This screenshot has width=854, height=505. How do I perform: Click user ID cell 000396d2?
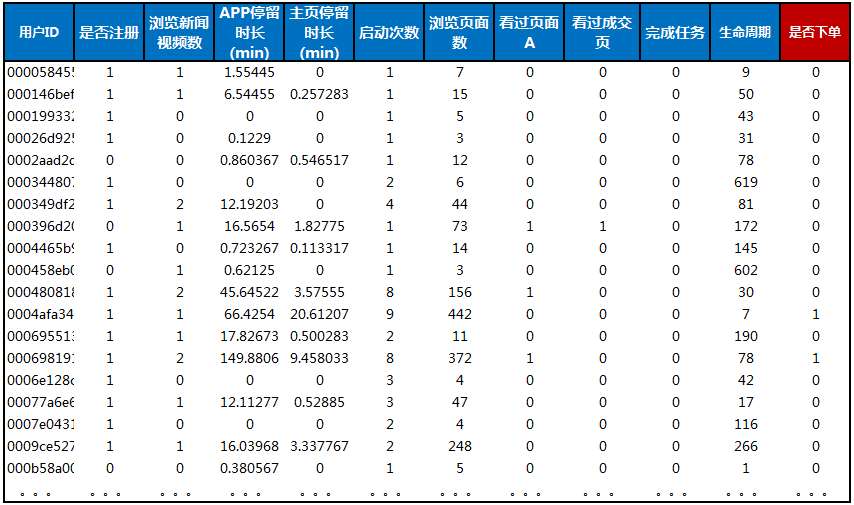tap(40, 226)
